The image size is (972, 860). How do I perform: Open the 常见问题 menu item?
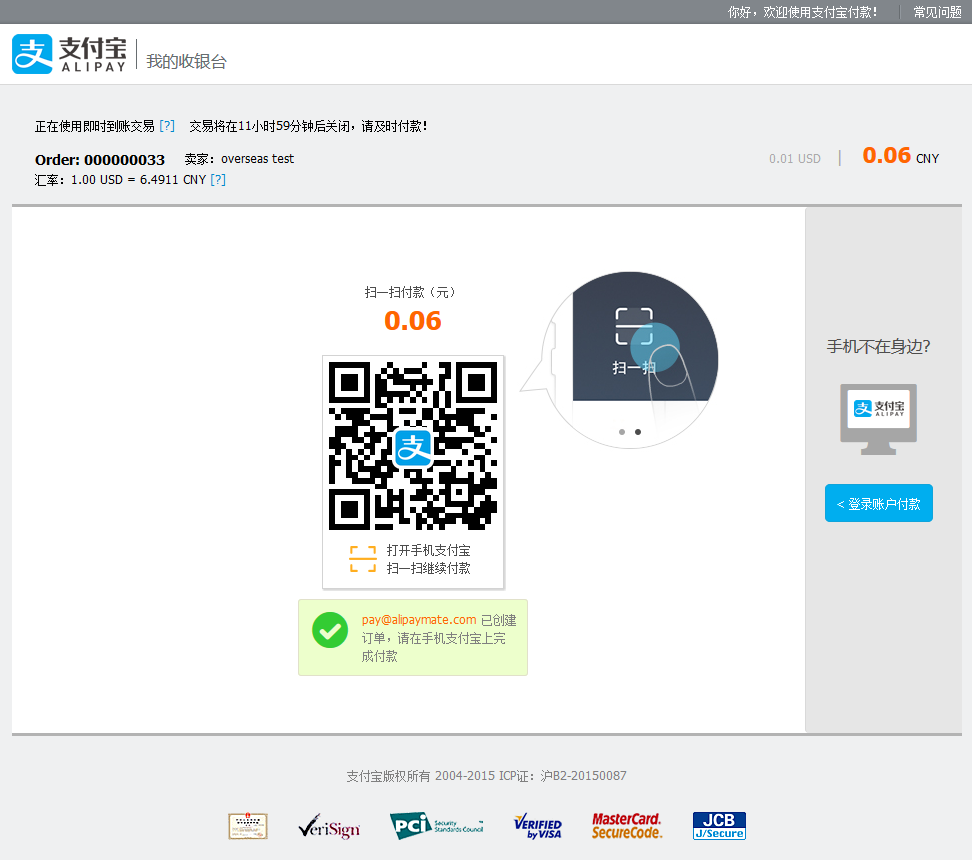936,12
